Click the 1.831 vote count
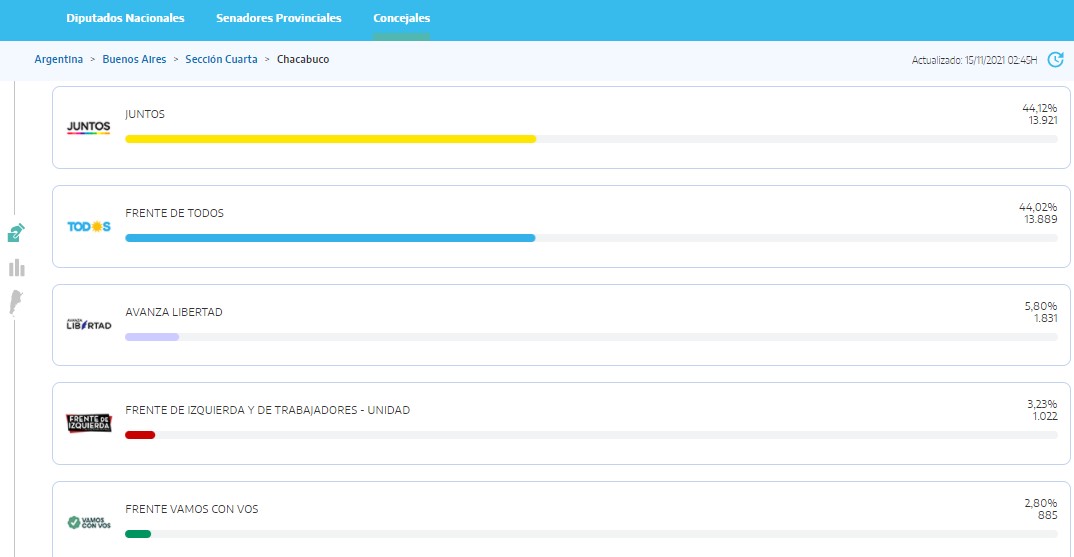Image resolution: width=1074 pixels, height=557 pixels. pos(1045,318)
